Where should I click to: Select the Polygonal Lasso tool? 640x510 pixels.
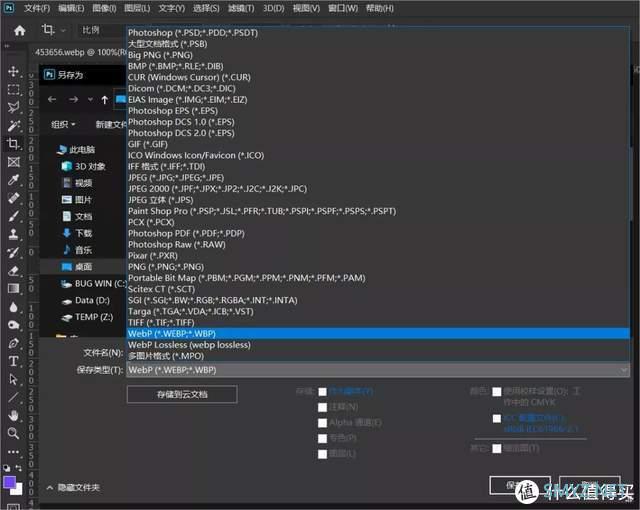pos(13,107)
